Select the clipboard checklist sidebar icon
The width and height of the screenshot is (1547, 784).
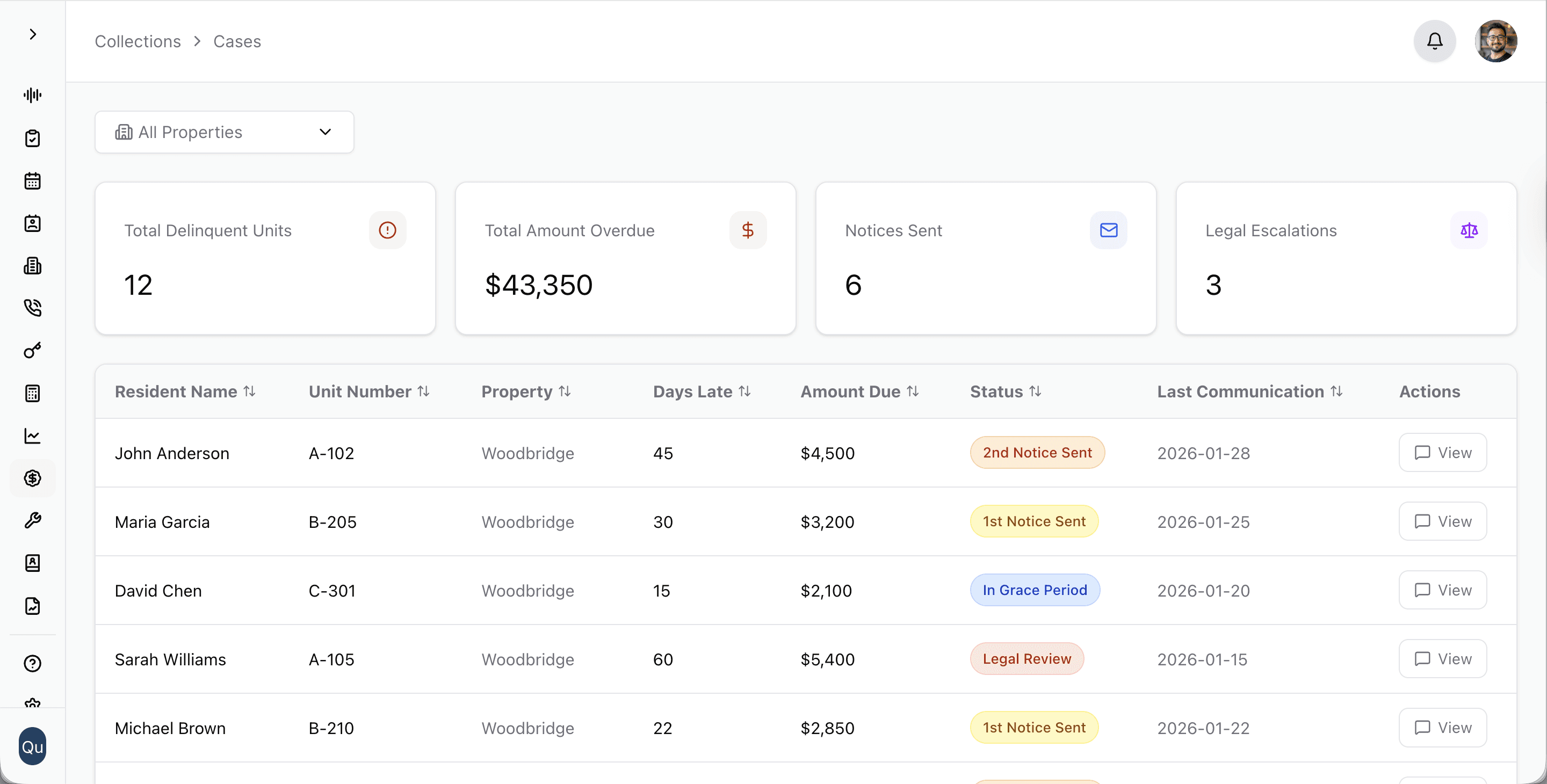pos(32,138)
